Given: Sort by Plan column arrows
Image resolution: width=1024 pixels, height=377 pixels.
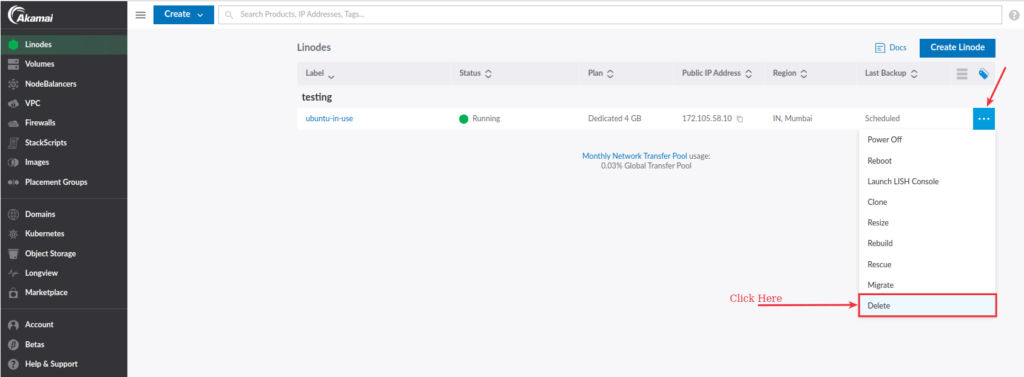Looking at the screenshot, I should [x=610, y=74].
